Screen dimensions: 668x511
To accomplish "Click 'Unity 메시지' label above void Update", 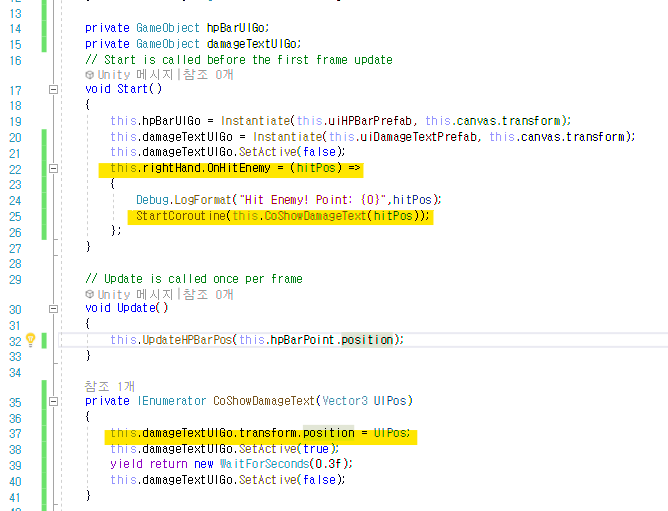I will click(x=135, y=294).
